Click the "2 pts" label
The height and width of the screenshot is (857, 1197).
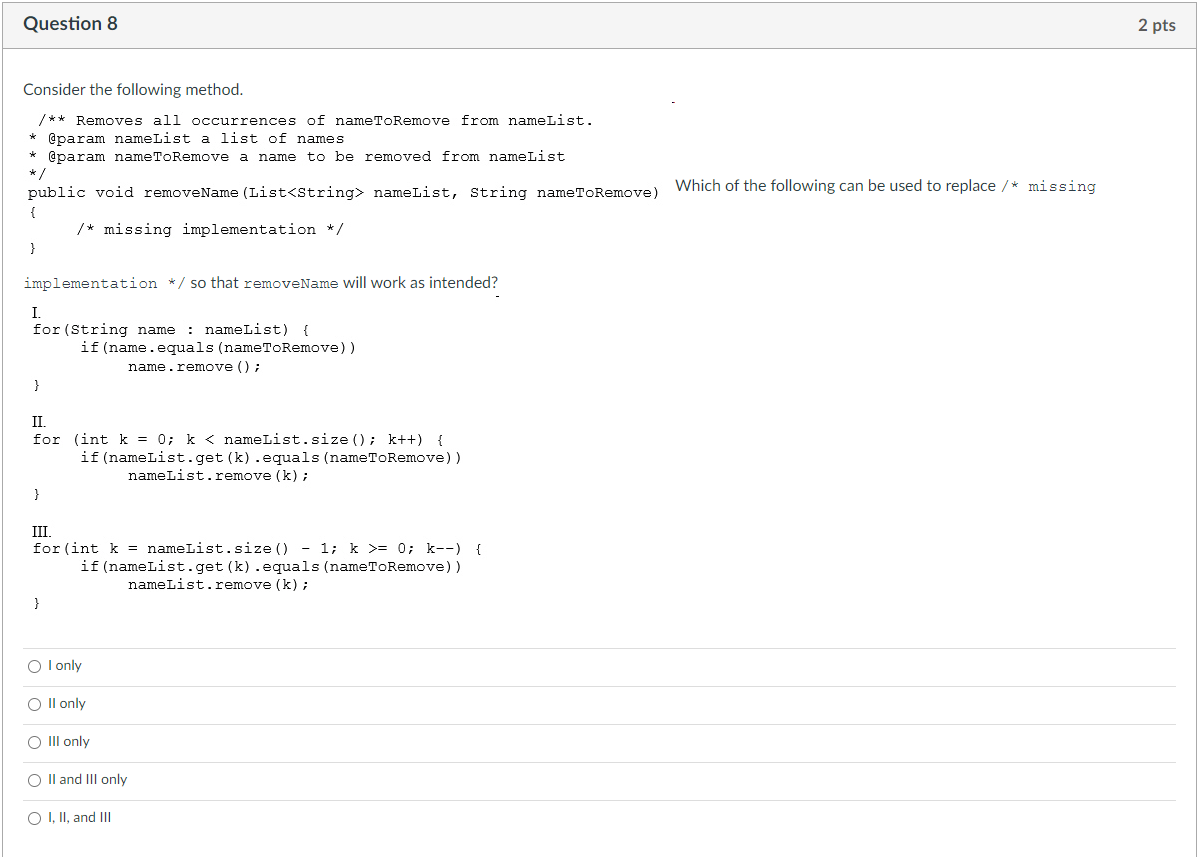tap(1156, 25)
